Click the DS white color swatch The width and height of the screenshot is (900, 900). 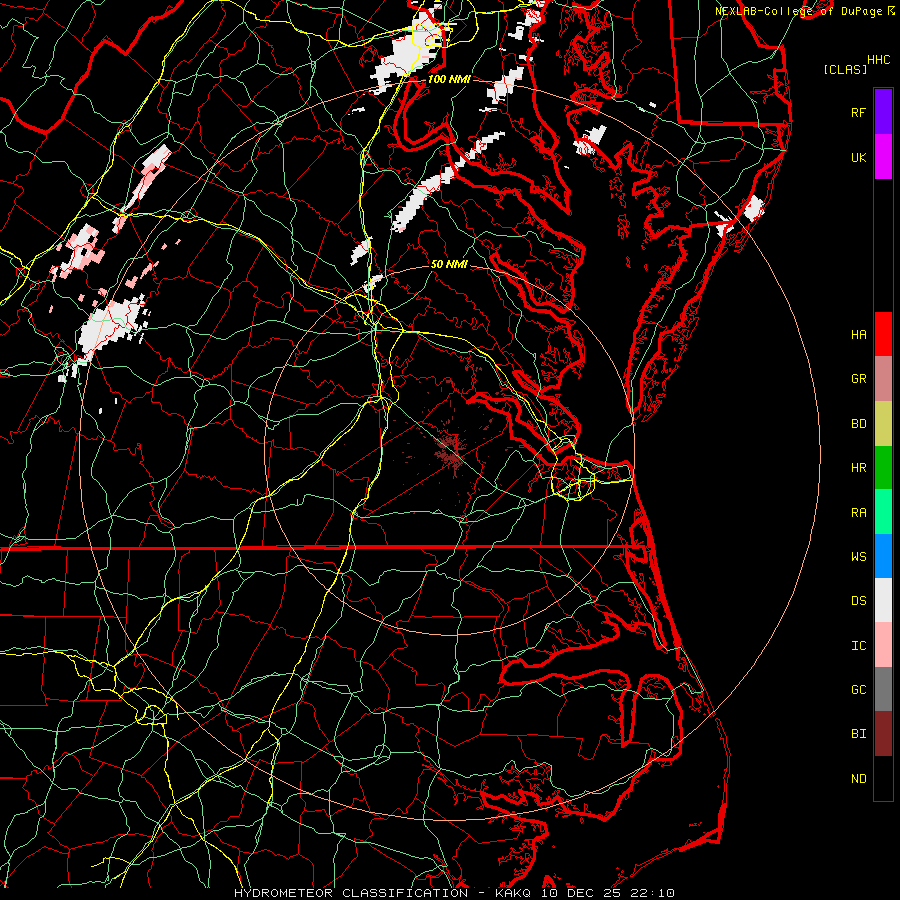pos(883,600)
